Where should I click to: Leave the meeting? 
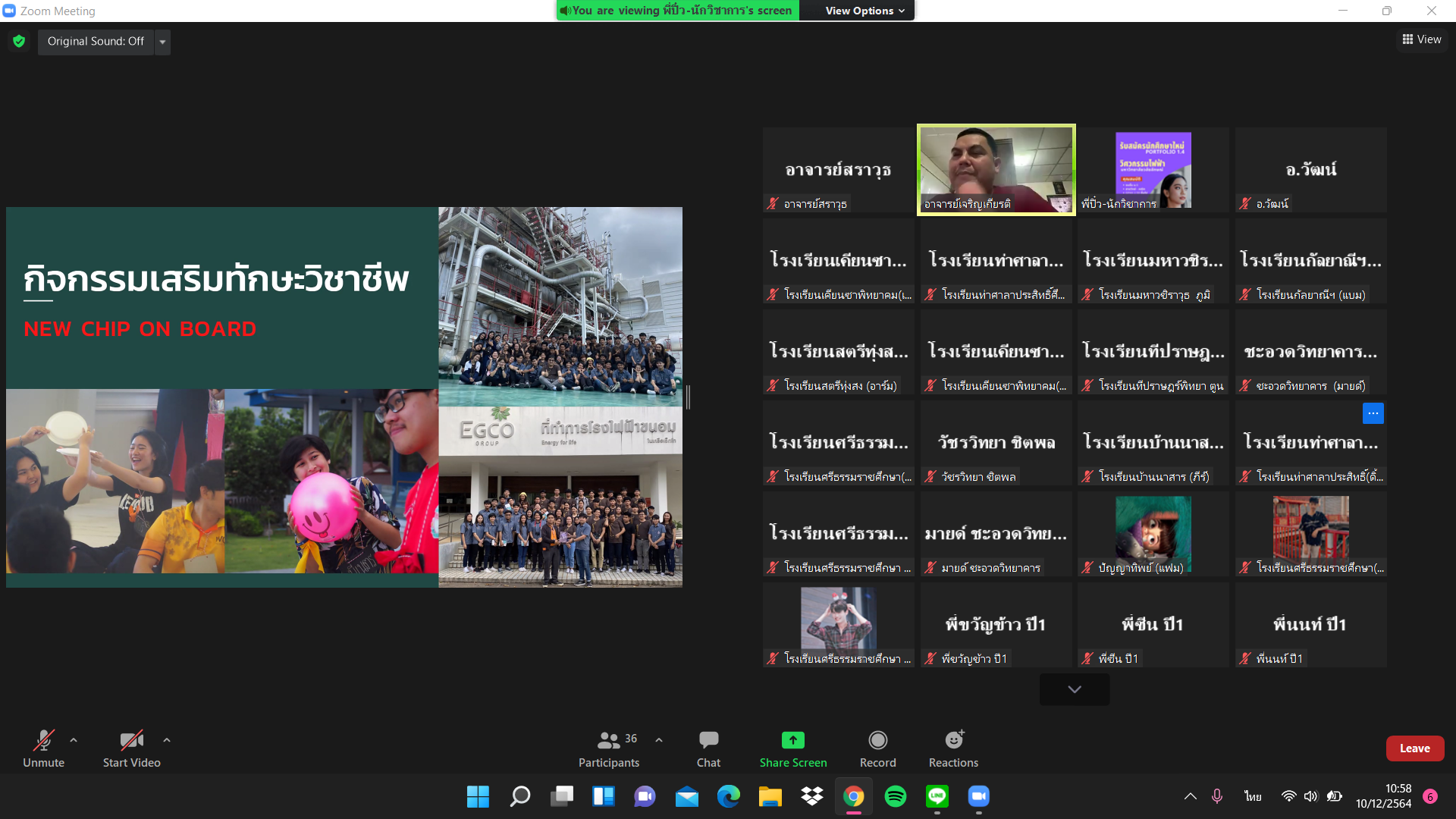pos(1414,748)
